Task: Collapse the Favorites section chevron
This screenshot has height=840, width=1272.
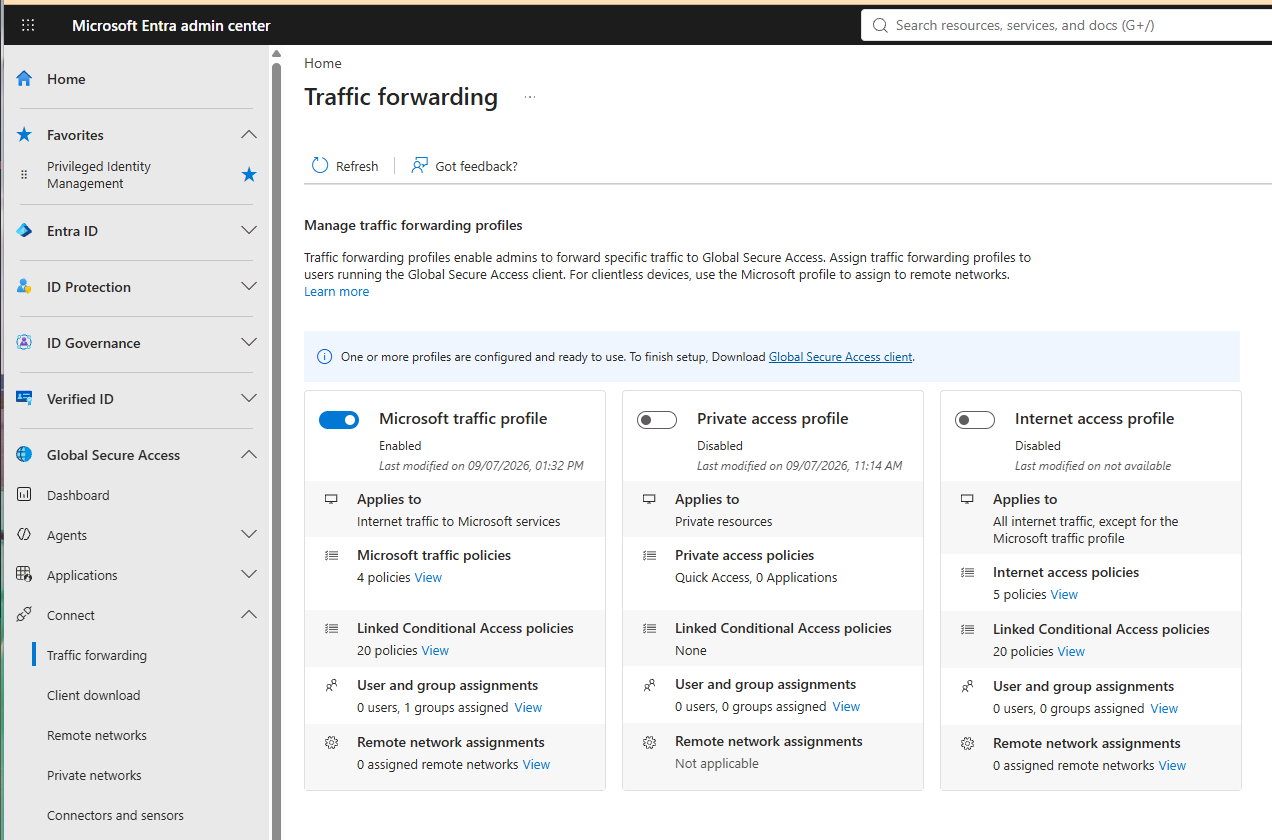Action: point(249,135)
